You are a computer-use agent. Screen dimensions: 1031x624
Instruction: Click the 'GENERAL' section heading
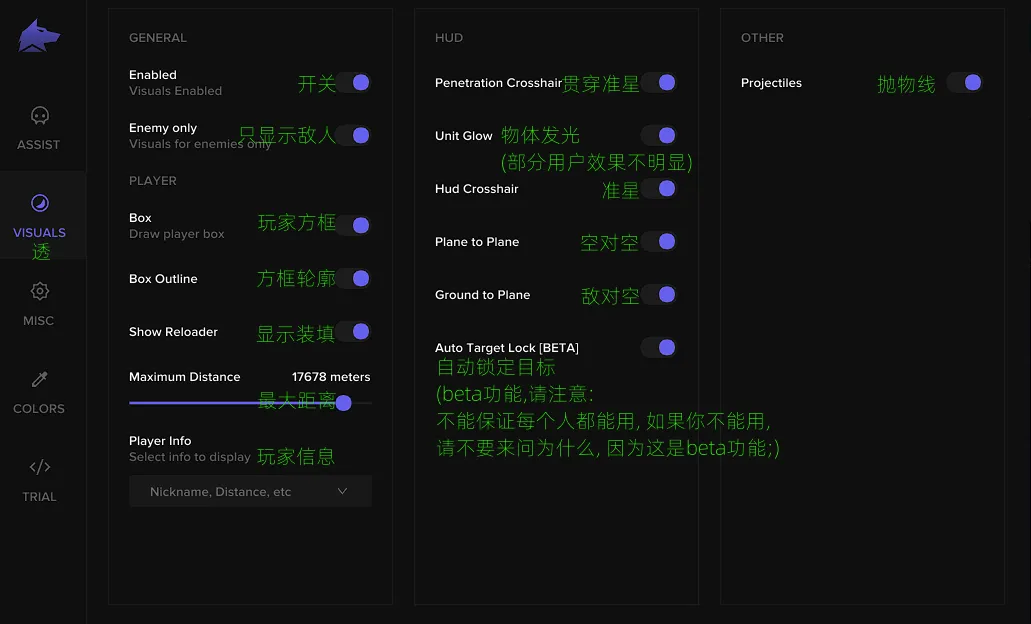click(158, 37)
